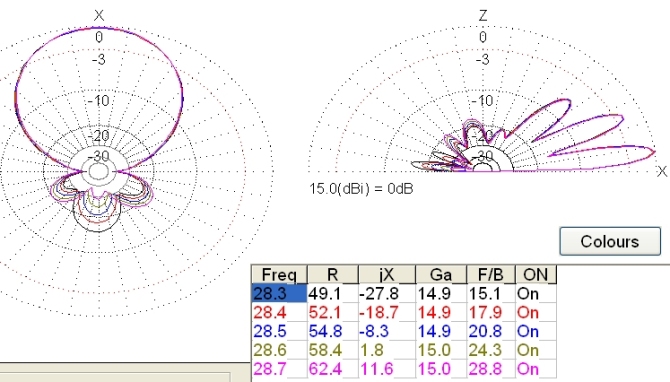Click the ON column header
670x382 pixels.
(x=536, y=274)
